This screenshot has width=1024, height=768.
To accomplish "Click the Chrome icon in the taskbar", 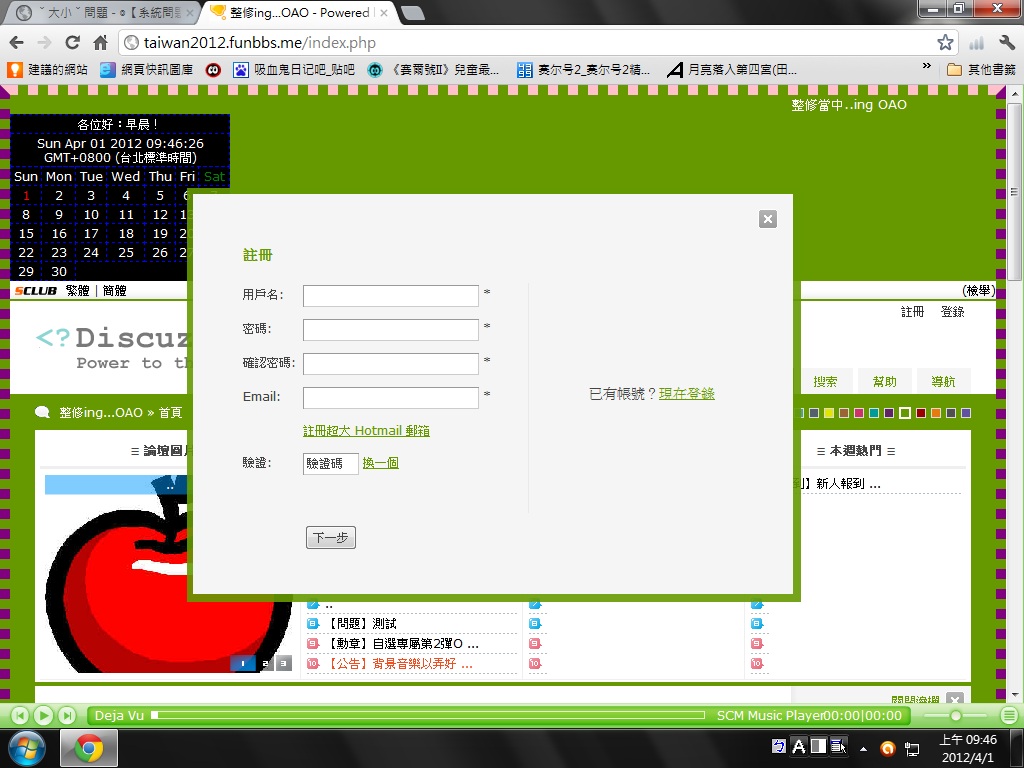I will click(89, 747).
